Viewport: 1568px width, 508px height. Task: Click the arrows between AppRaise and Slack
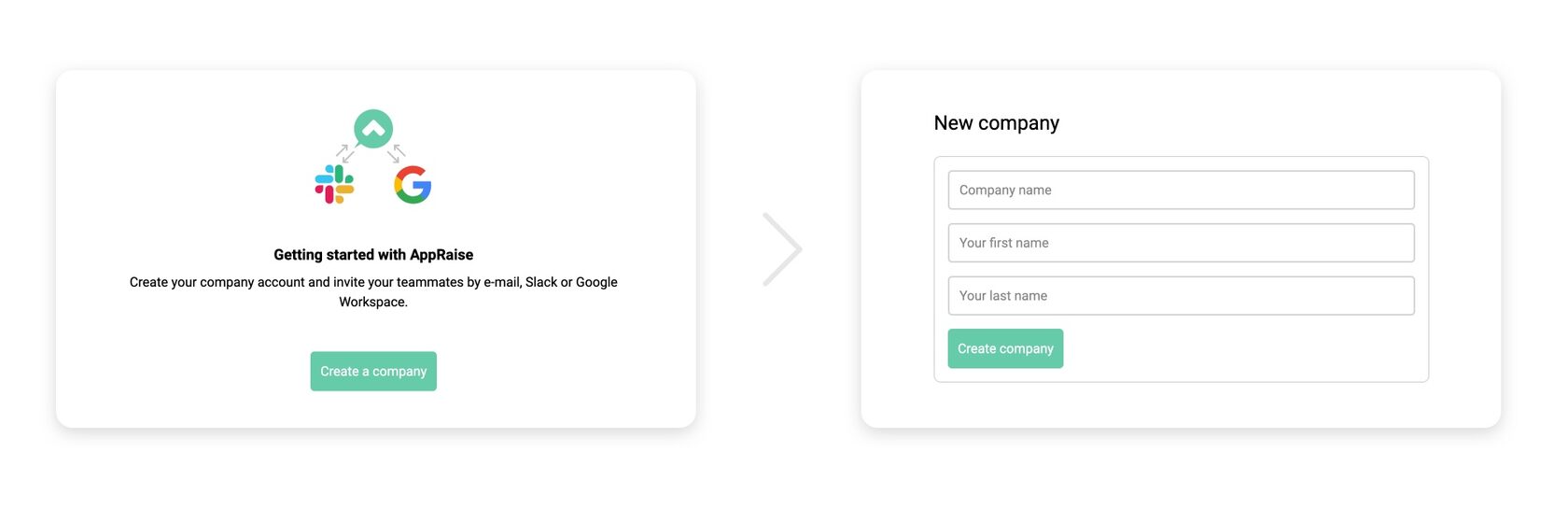pyautogui.click(x=345, y=153)
